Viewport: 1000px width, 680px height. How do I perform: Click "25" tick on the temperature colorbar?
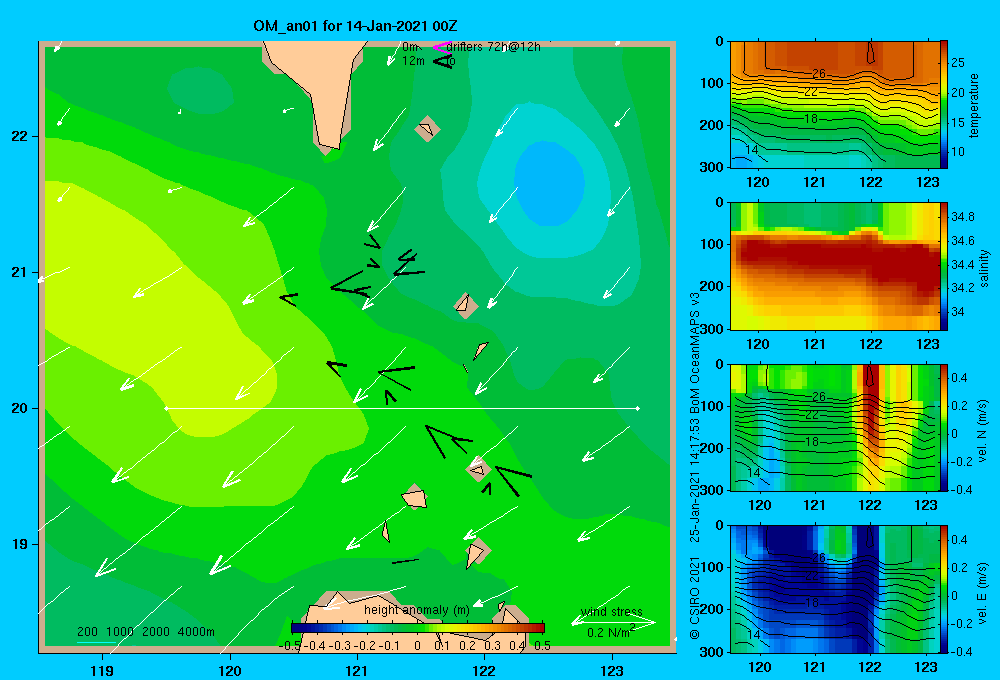(958, 63)
